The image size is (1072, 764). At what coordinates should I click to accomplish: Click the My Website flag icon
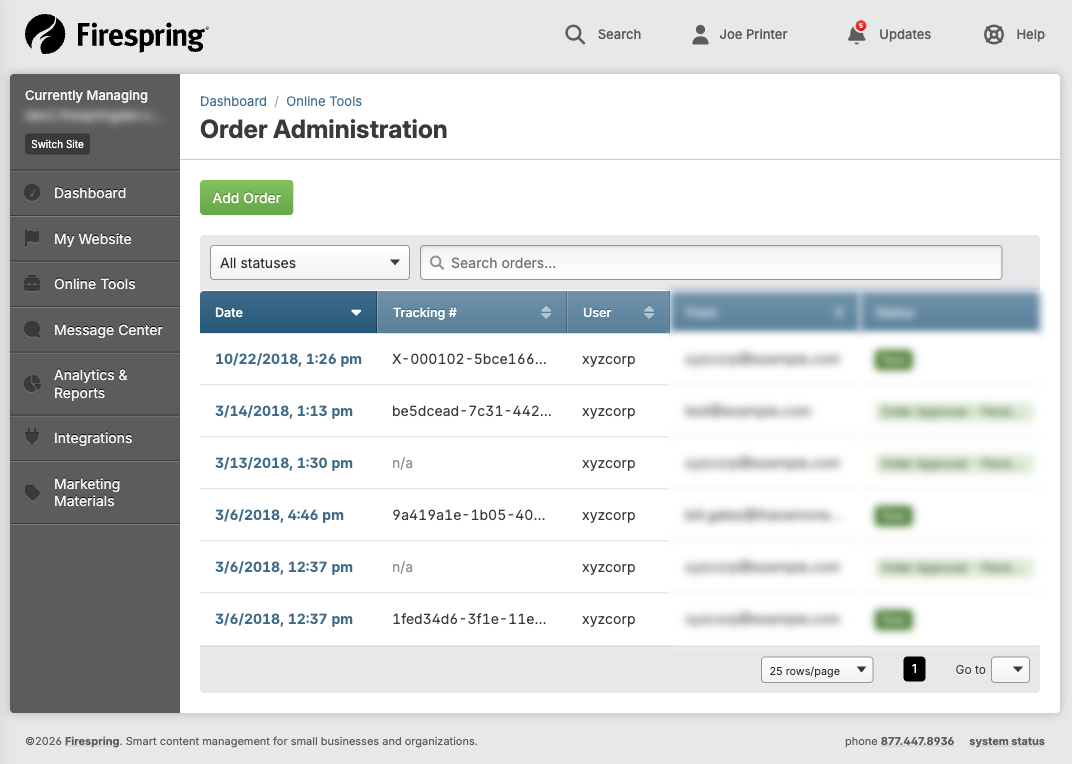[32, 239]
